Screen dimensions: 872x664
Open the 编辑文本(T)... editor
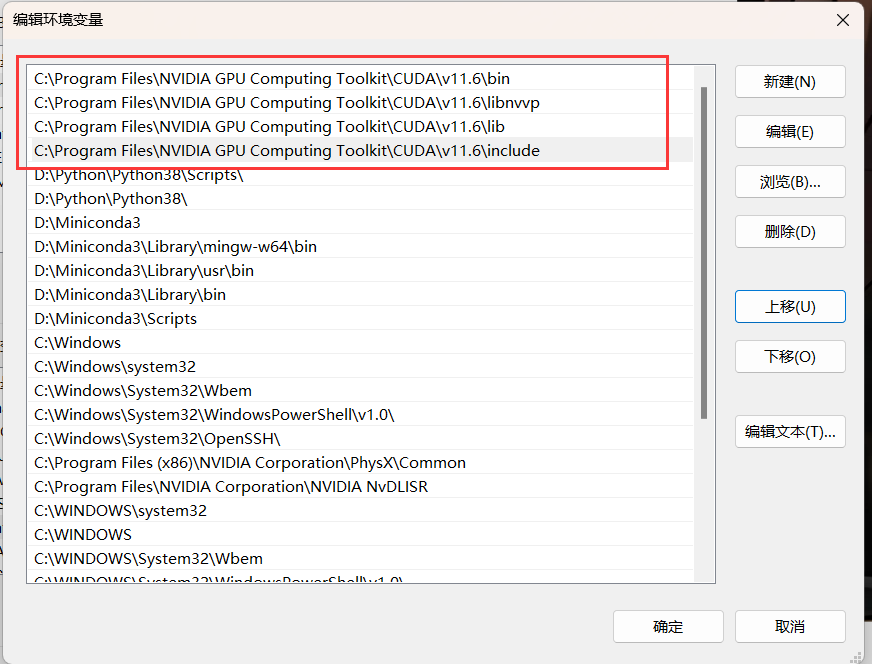790,432
